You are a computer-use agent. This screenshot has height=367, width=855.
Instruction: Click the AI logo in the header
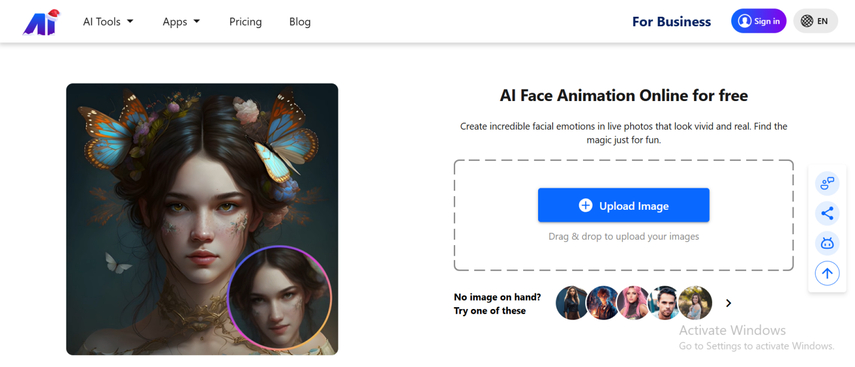click(x=41, y=22)
